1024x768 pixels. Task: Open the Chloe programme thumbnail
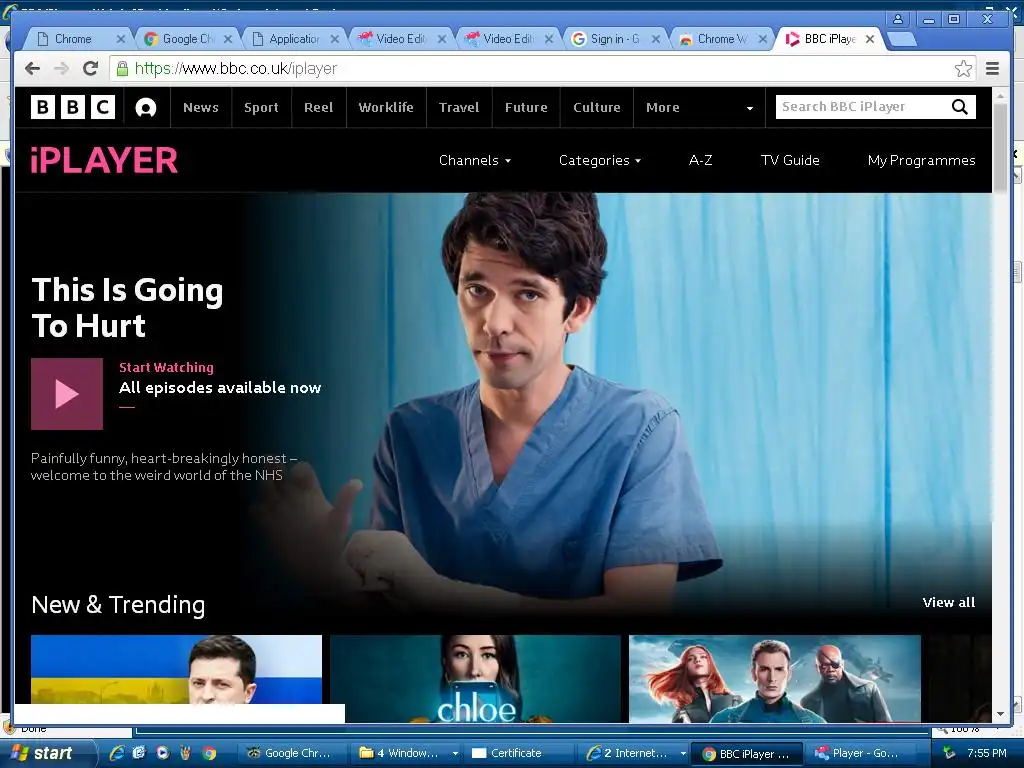click(x=475, y=679)
